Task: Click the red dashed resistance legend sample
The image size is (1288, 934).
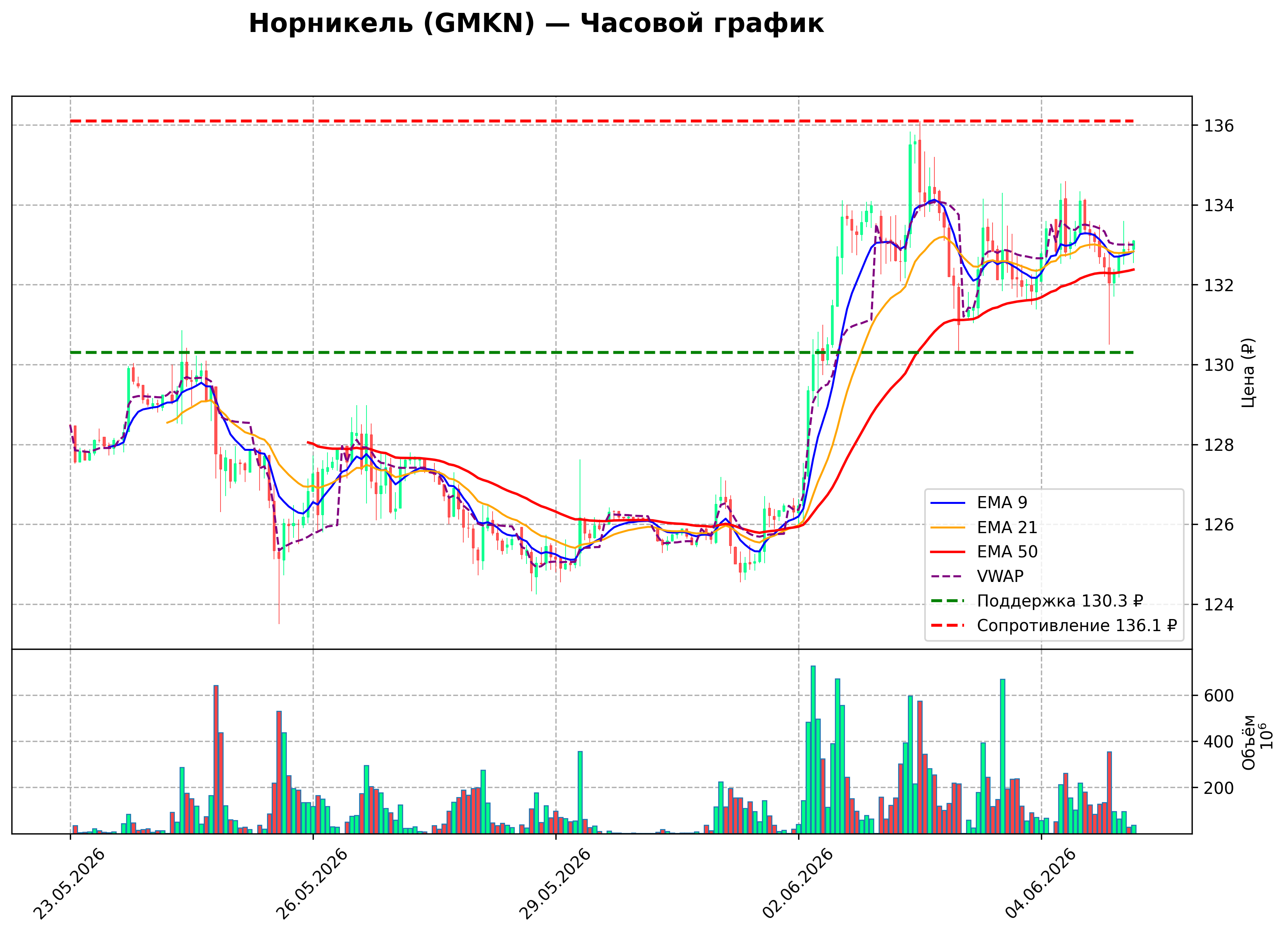Action: 947,626
